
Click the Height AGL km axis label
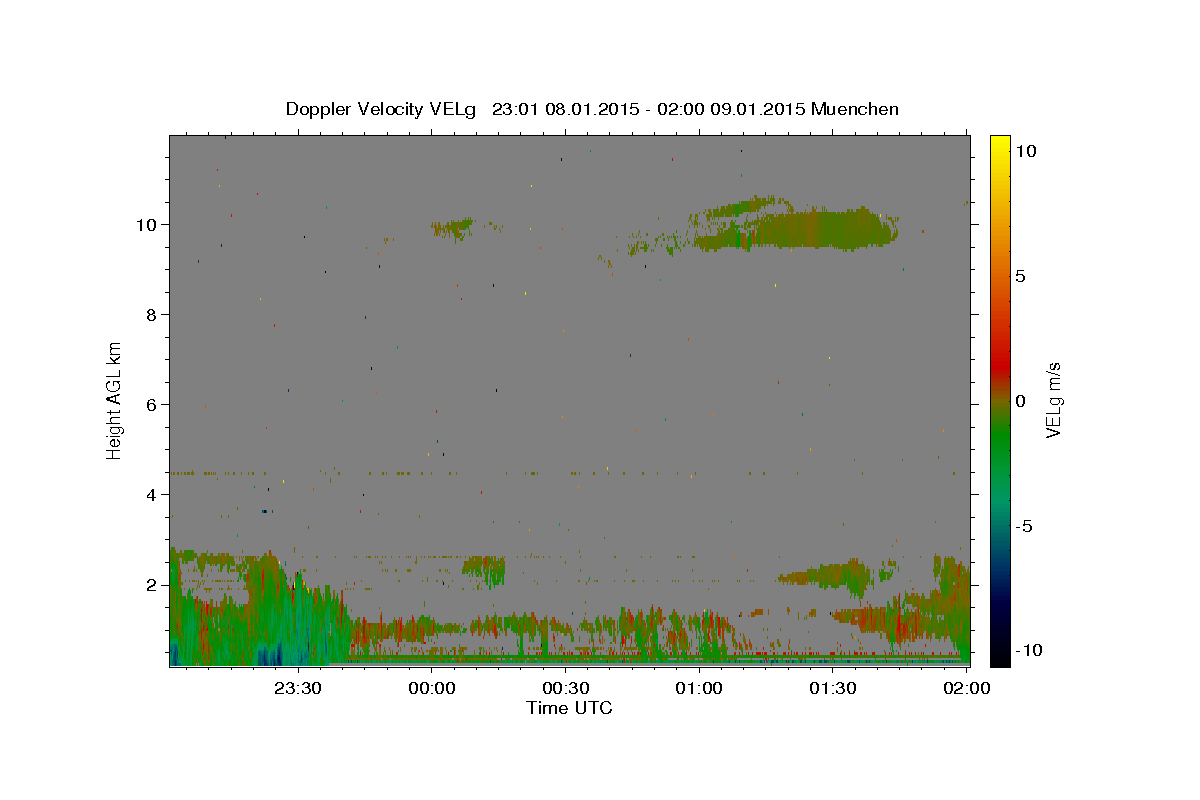115,399
